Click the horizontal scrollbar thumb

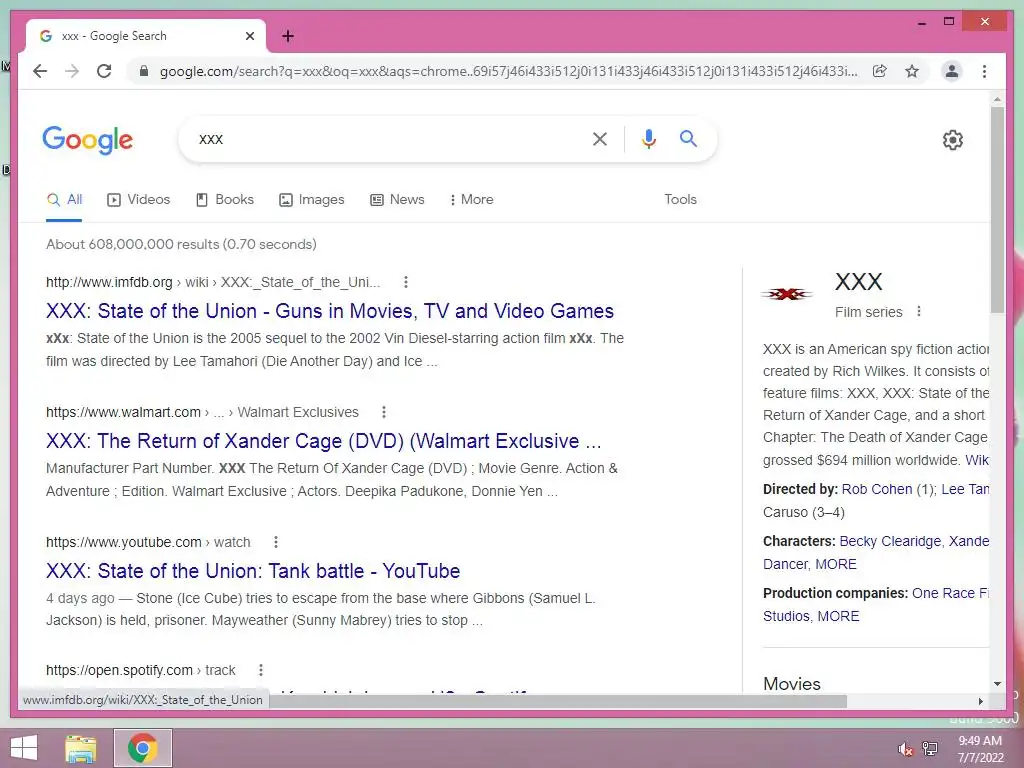558,701
